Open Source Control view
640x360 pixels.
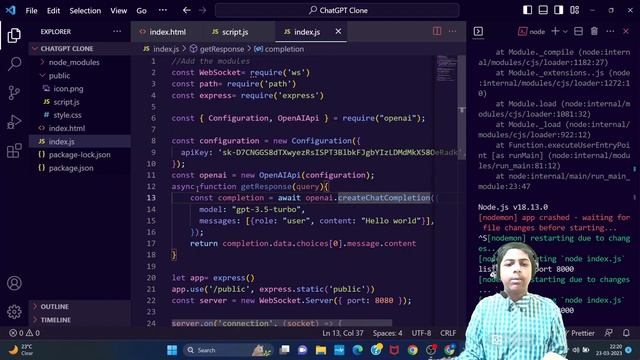[14, 93]
